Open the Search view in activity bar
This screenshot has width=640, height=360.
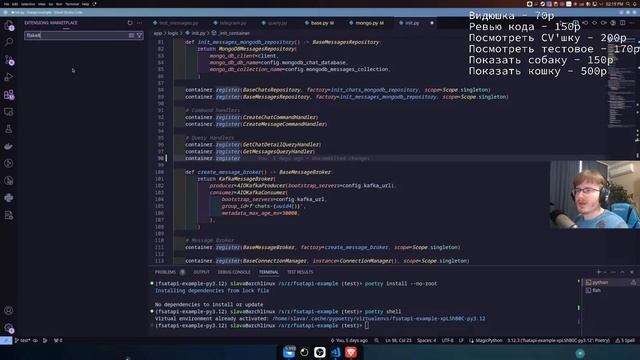(9, 42)
